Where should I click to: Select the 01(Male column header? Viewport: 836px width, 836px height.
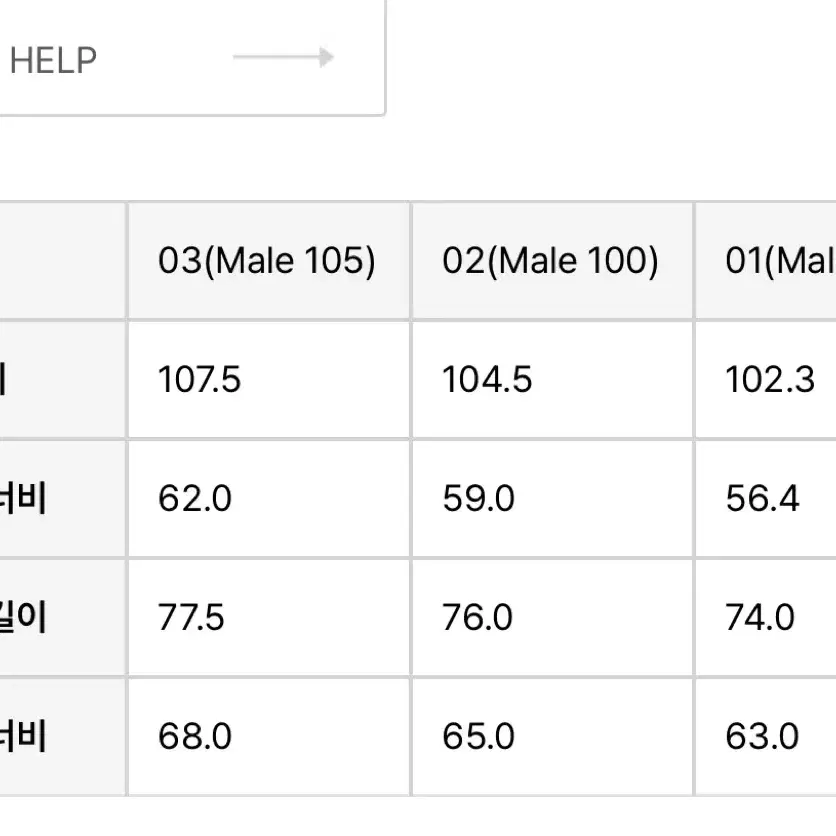pos(766,261)
